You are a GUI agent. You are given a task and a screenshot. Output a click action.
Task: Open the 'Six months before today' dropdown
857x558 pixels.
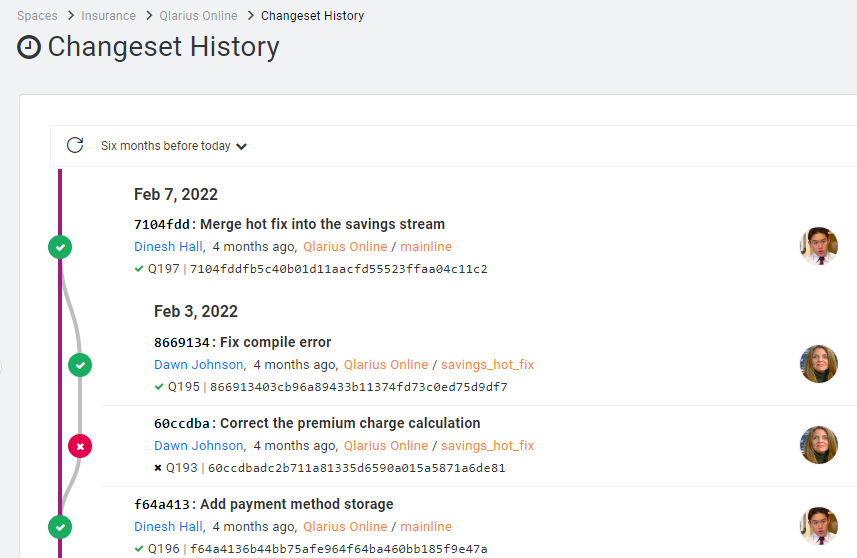tap(173, 146)
